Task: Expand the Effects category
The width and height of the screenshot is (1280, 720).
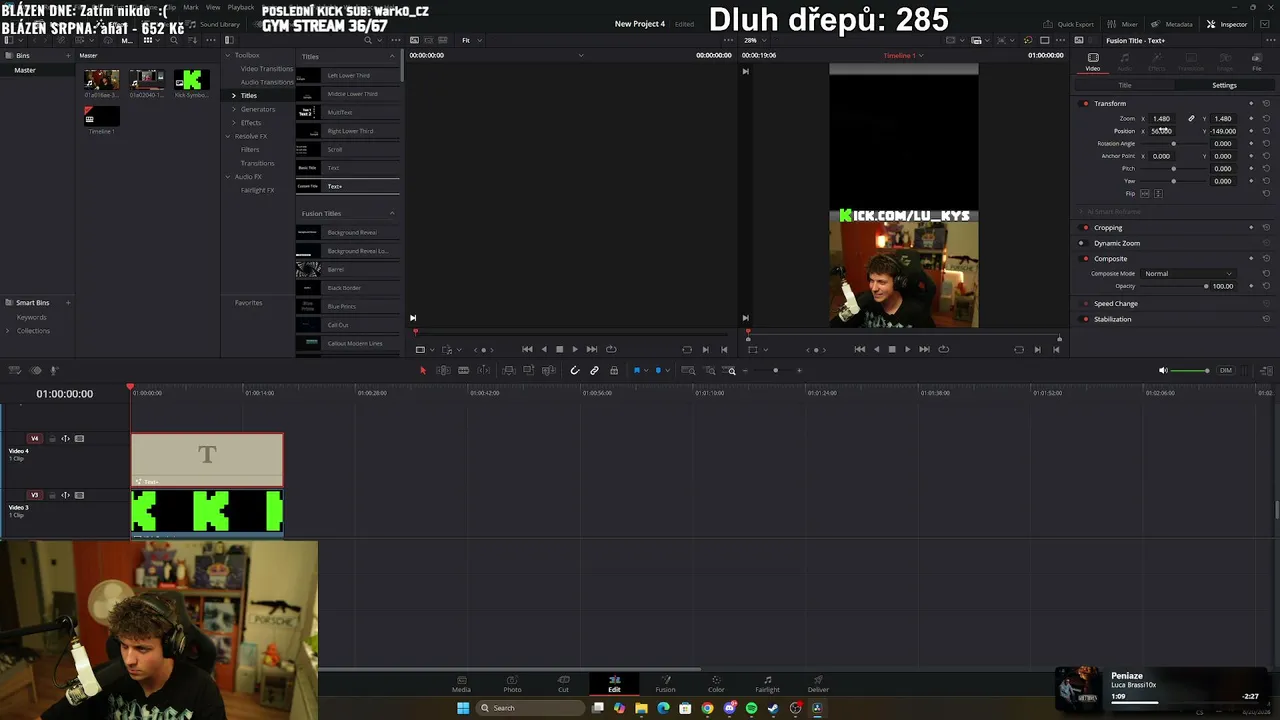Action: point(234,123)
